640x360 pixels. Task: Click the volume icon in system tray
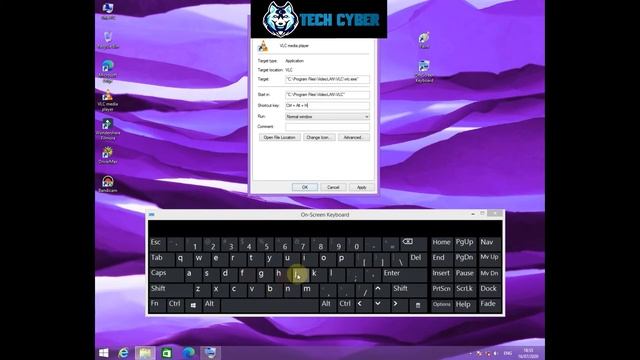[x=495, y=353]
